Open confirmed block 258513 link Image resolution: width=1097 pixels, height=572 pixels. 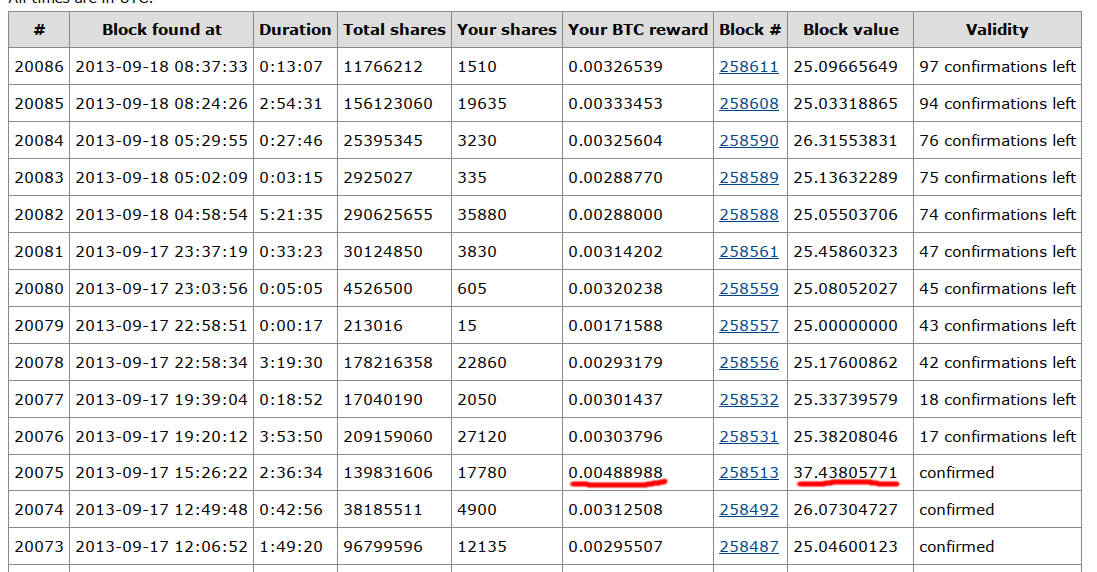tap(748, 473)
